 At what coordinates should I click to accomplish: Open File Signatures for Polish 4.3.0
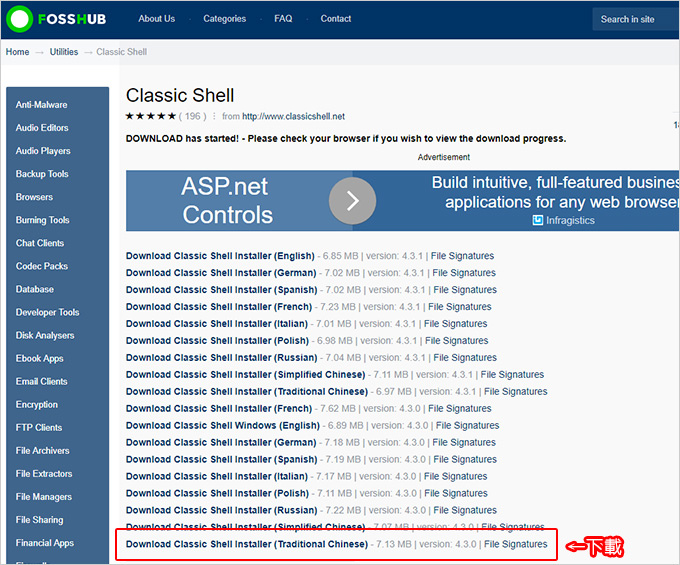(x=456, y=493)
